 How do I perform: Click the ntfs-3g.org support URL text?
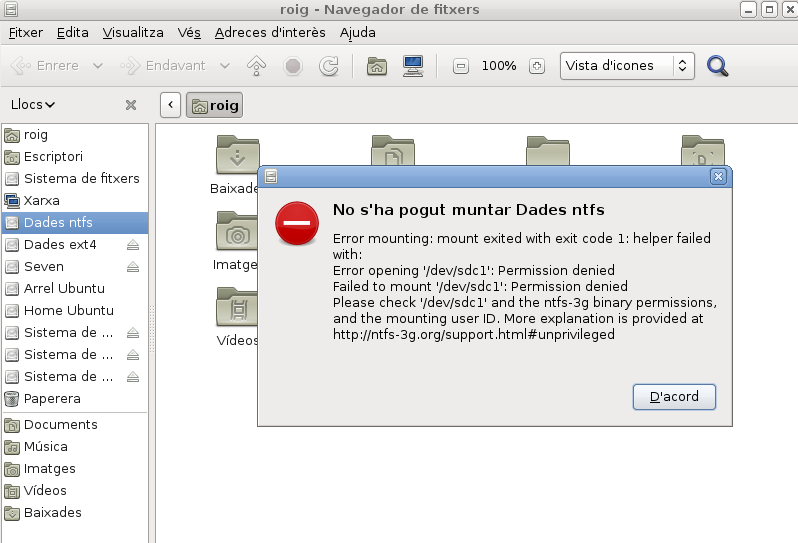point(474,334)
